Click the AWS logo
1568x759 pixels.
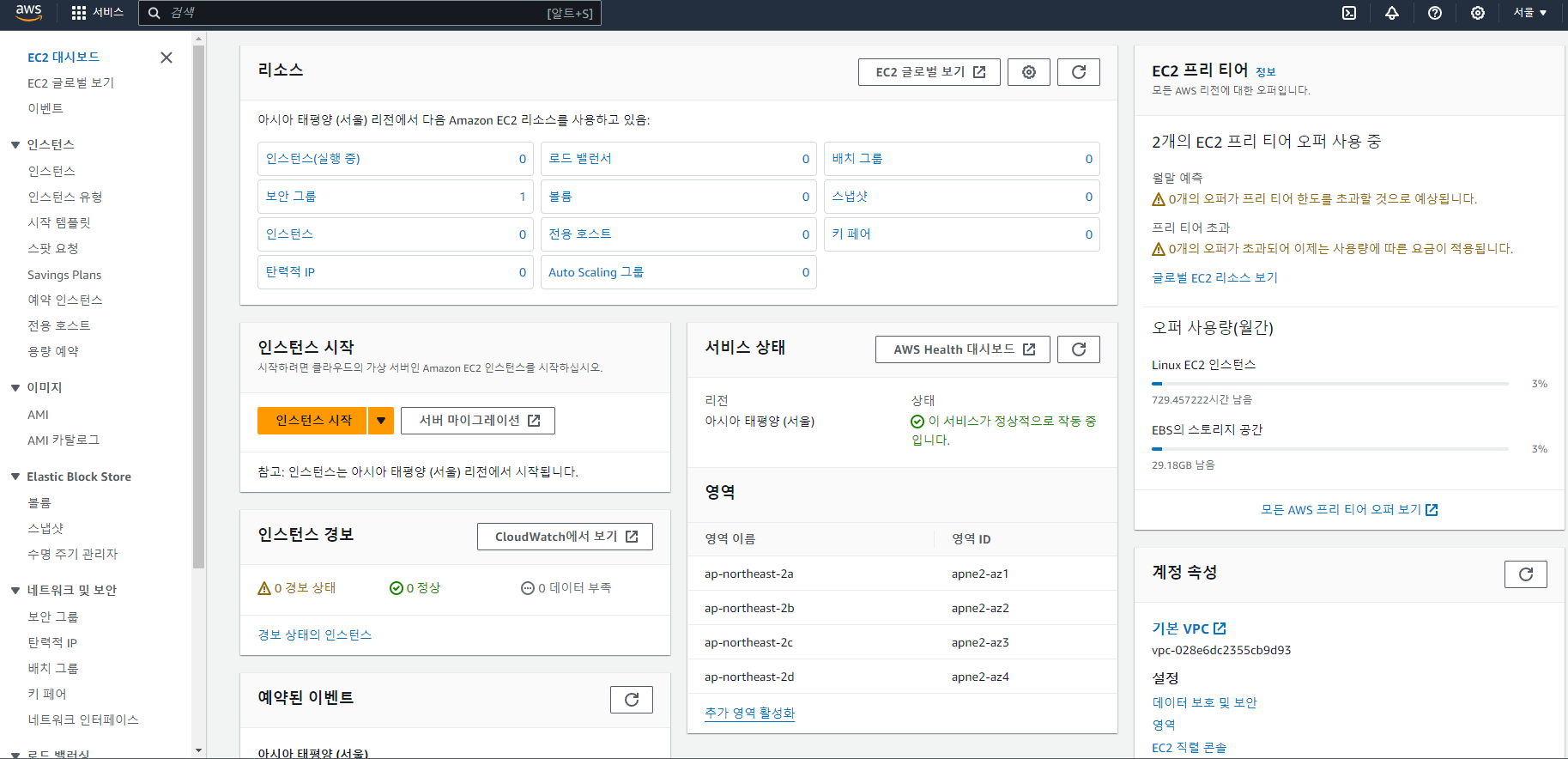click(x=28, y=12)
